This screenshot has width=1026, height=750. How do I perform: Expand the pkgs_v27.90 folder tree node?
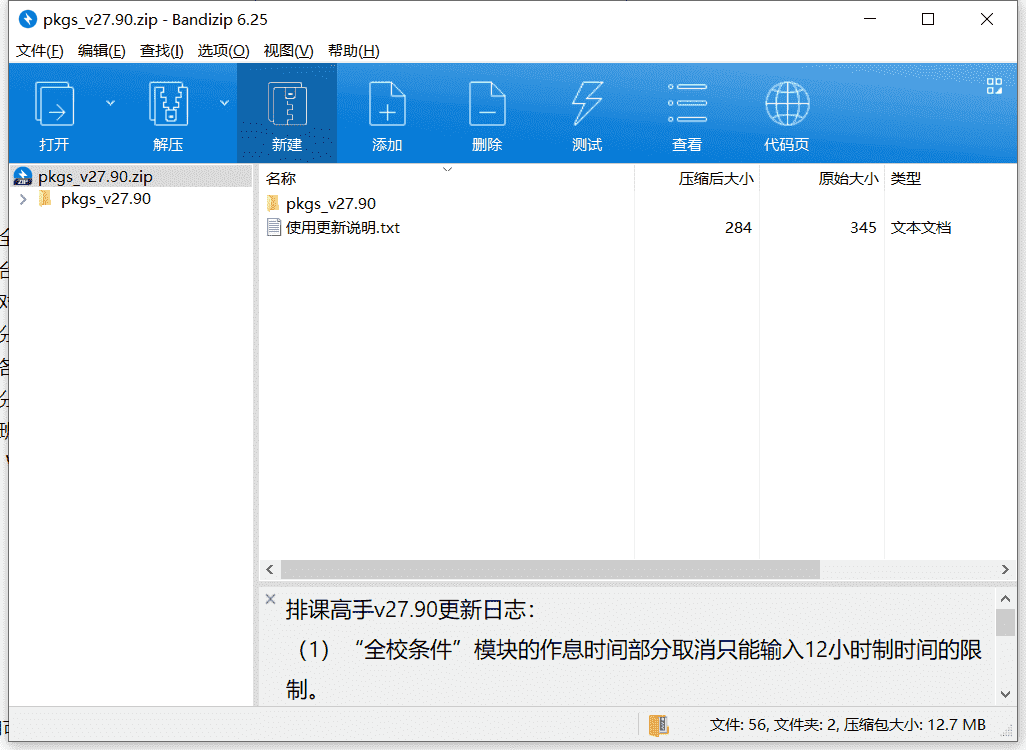24,199
